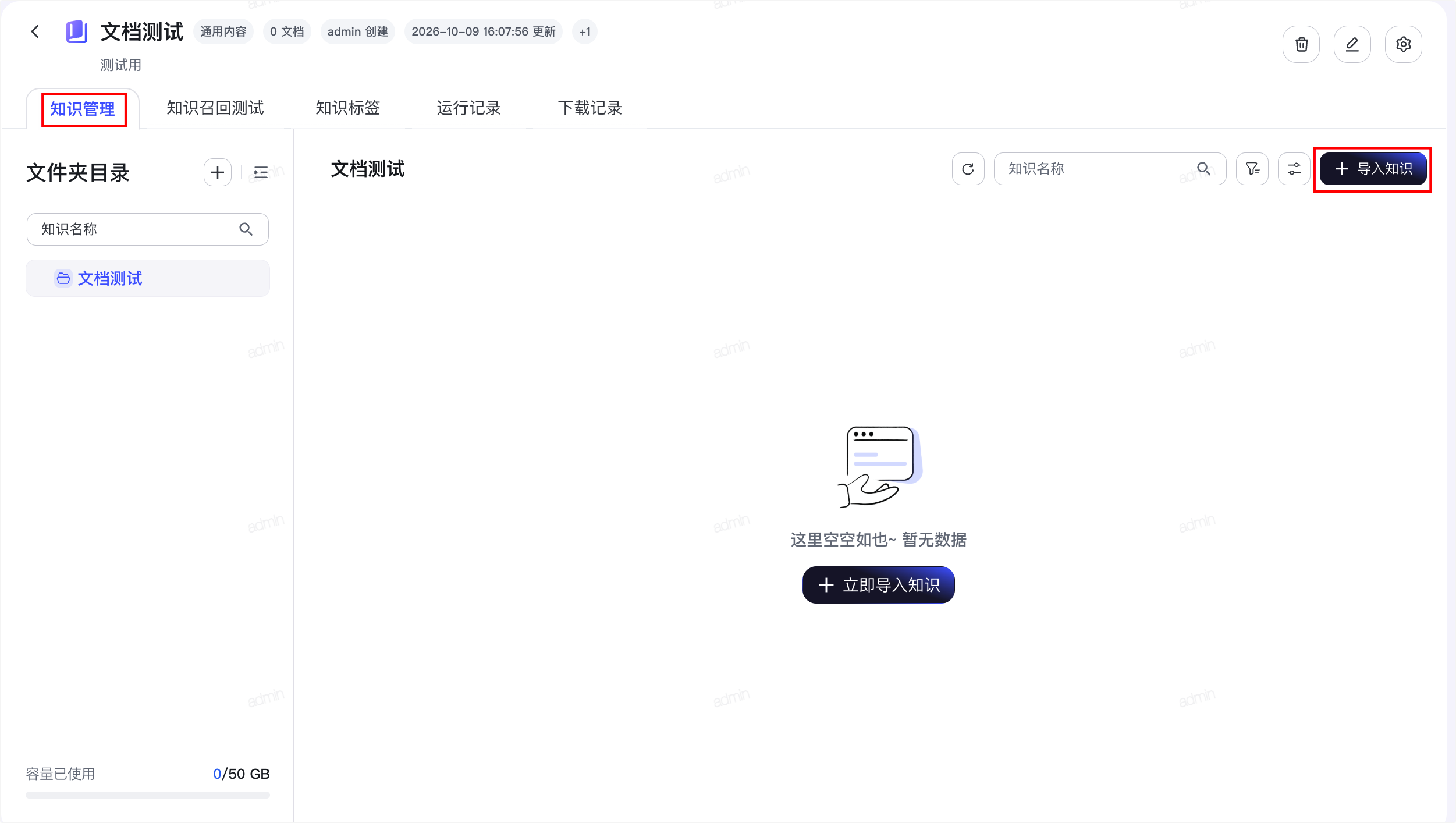Click search icon in folder directory search
Viewport: 1456px width, 823px height.
[246, 229]
